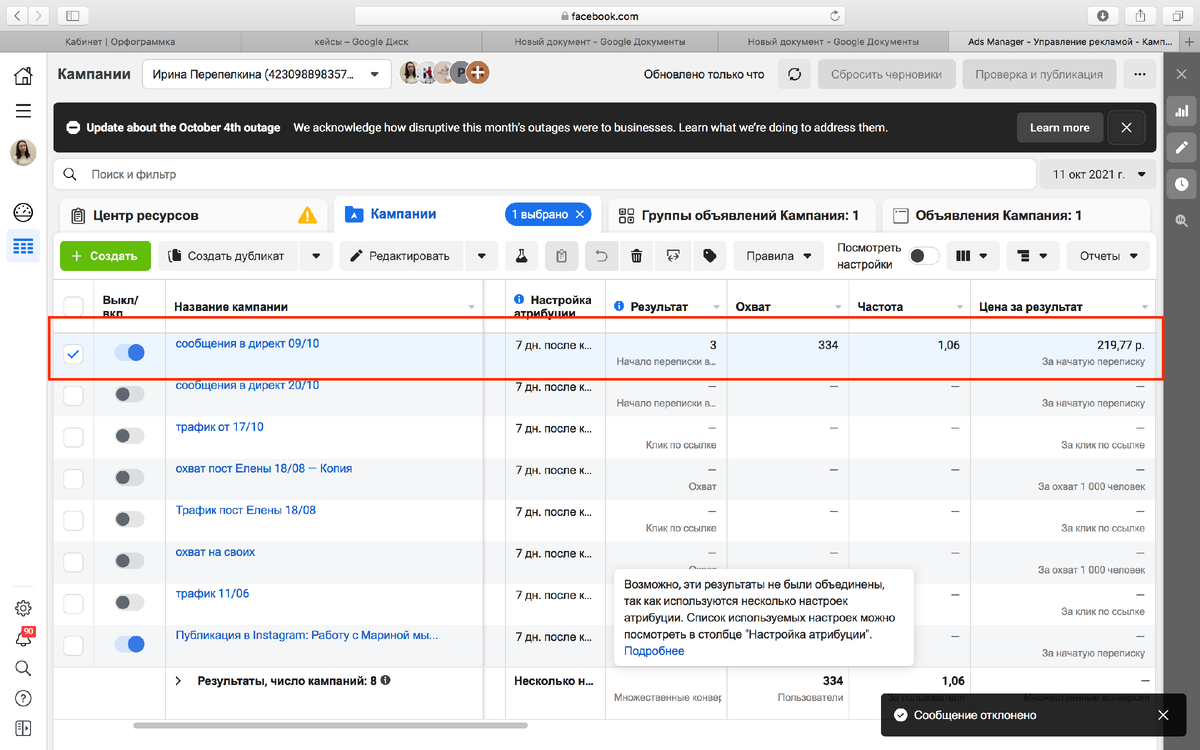Viewport: 1200px width, 750px height.
Task: Open date range 11 окт 2021 dropdown
Action: tap(1099, 174)
